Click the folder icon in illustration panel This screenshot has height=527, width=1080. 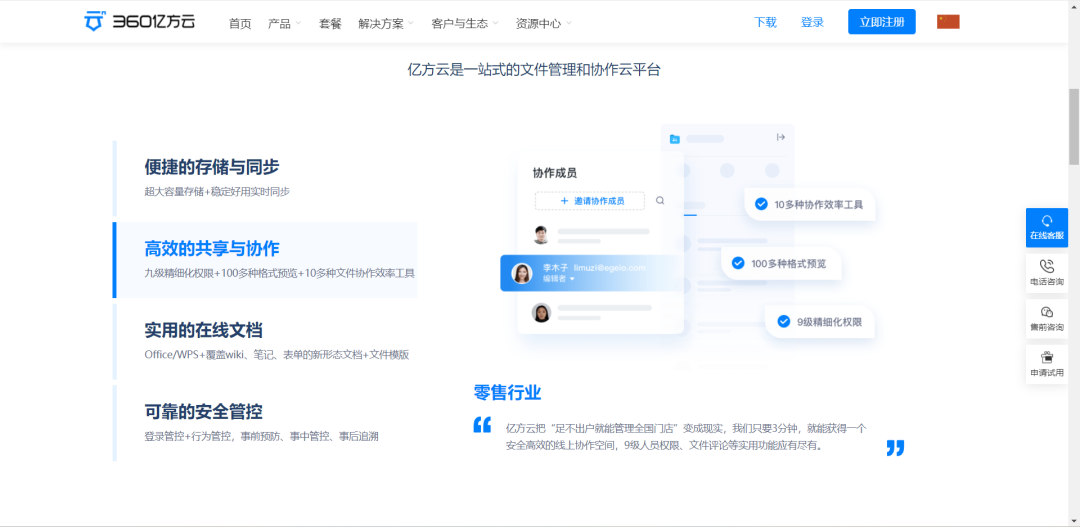click(674, 138)
